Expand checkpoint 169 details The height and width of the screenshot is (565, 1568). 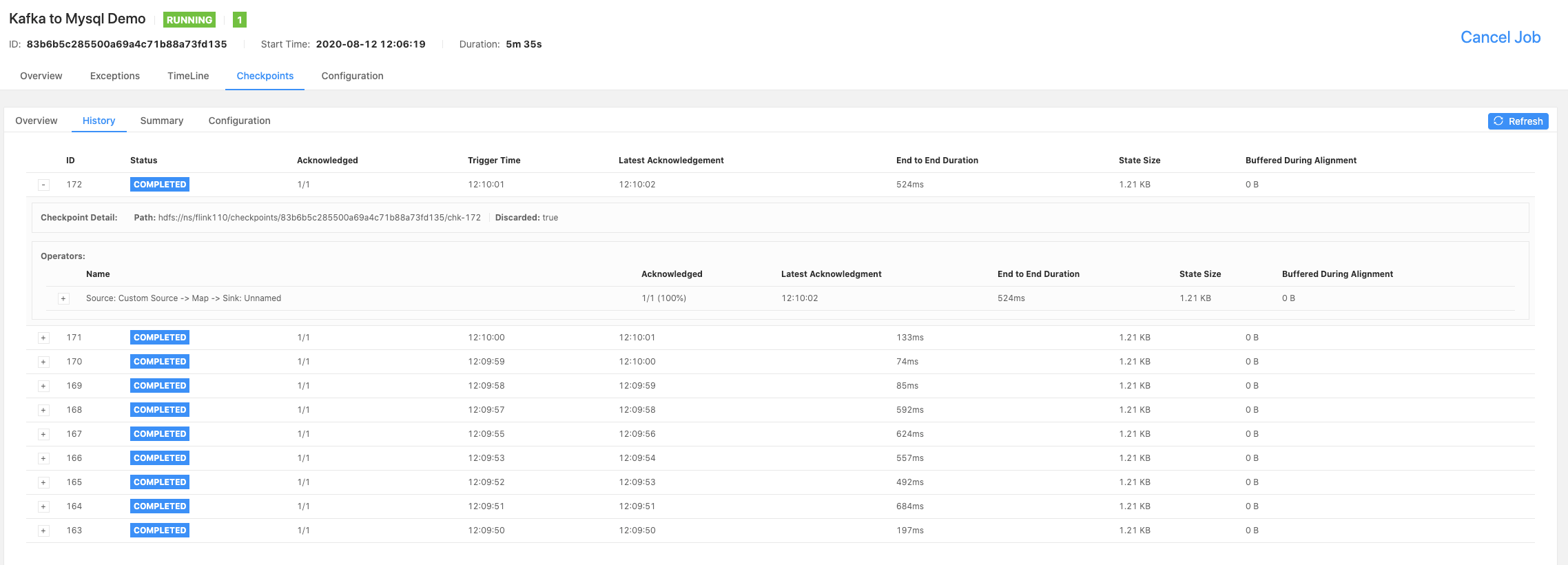click(x=43, y=386)
